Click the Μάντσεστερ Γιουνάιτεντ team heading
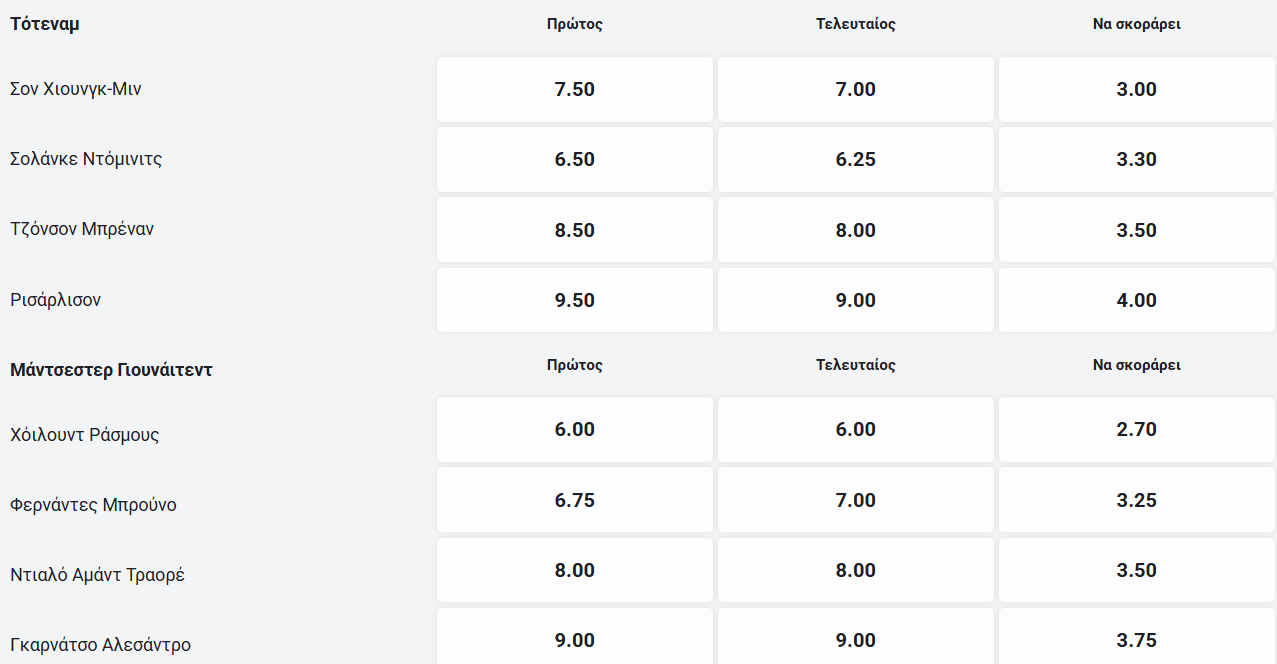 [111, 370]
